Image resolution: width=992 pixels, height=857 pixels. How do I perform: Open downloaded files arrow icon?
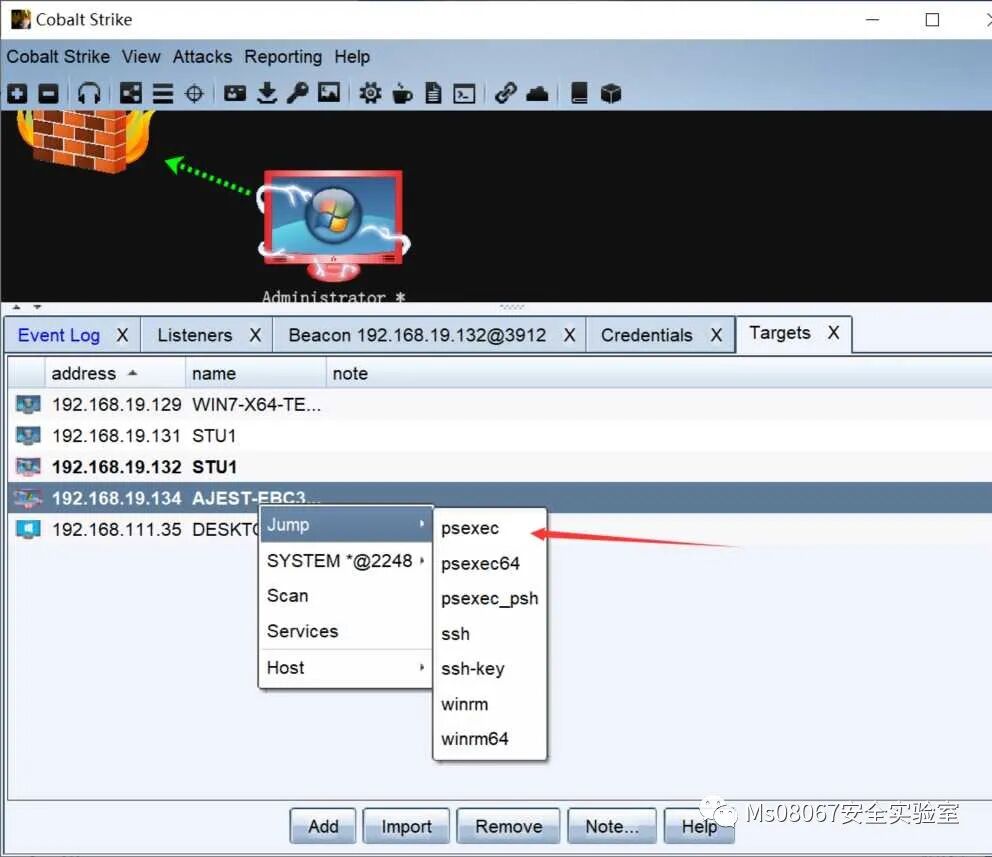coord(267,94)
